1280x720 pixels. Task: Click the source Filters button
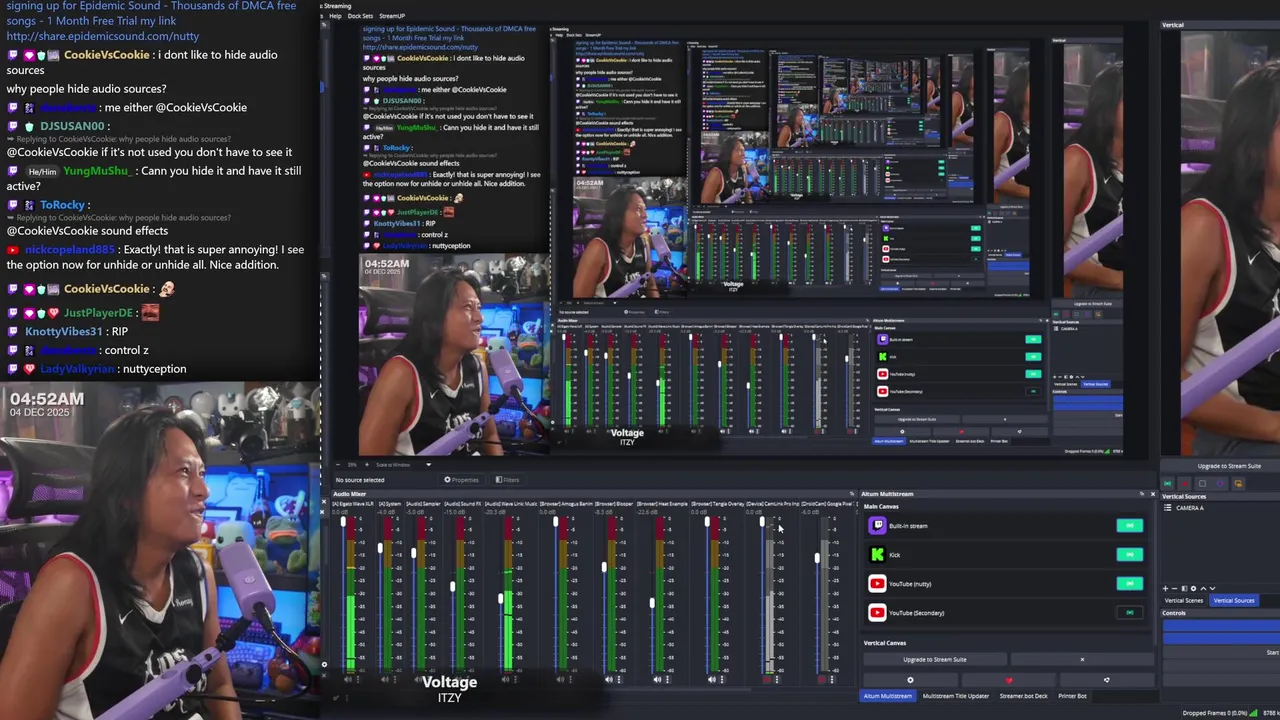pos(507,480)
